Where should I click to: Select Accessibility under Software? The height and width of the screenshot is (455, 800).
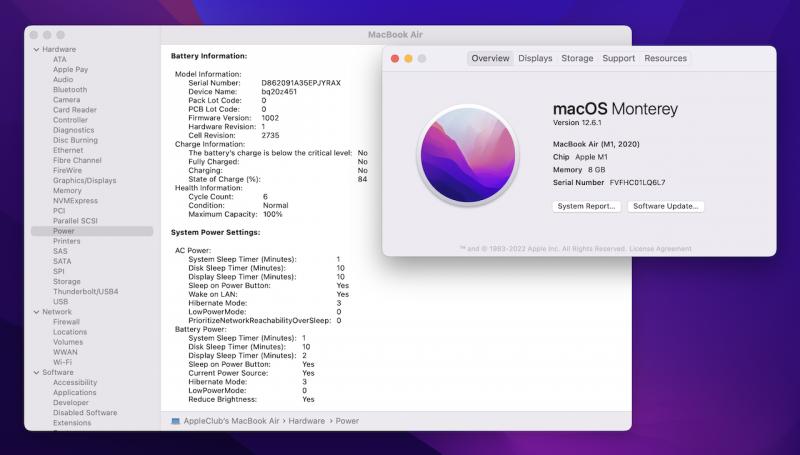pos(75,383)
